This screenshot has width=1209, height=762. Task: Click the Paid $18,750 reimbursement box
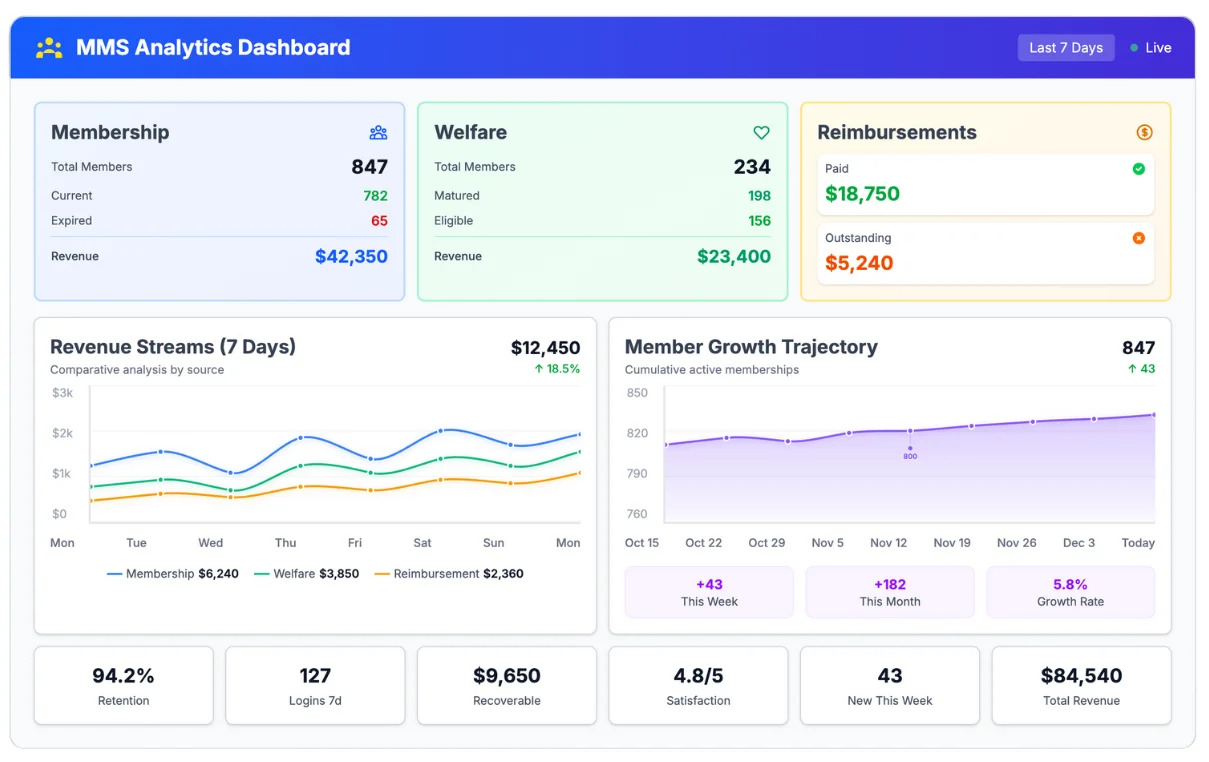985,184
